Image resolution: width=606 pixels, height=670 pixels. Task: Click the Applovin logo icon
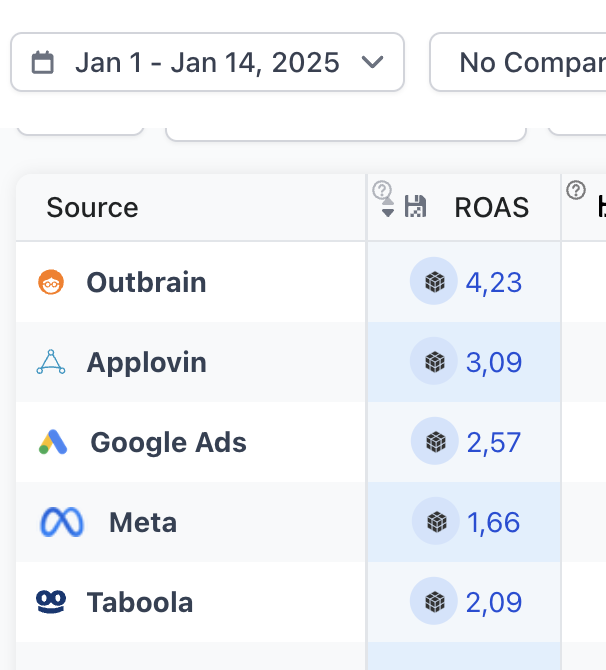pyautogui.click(x=51, y=362)
